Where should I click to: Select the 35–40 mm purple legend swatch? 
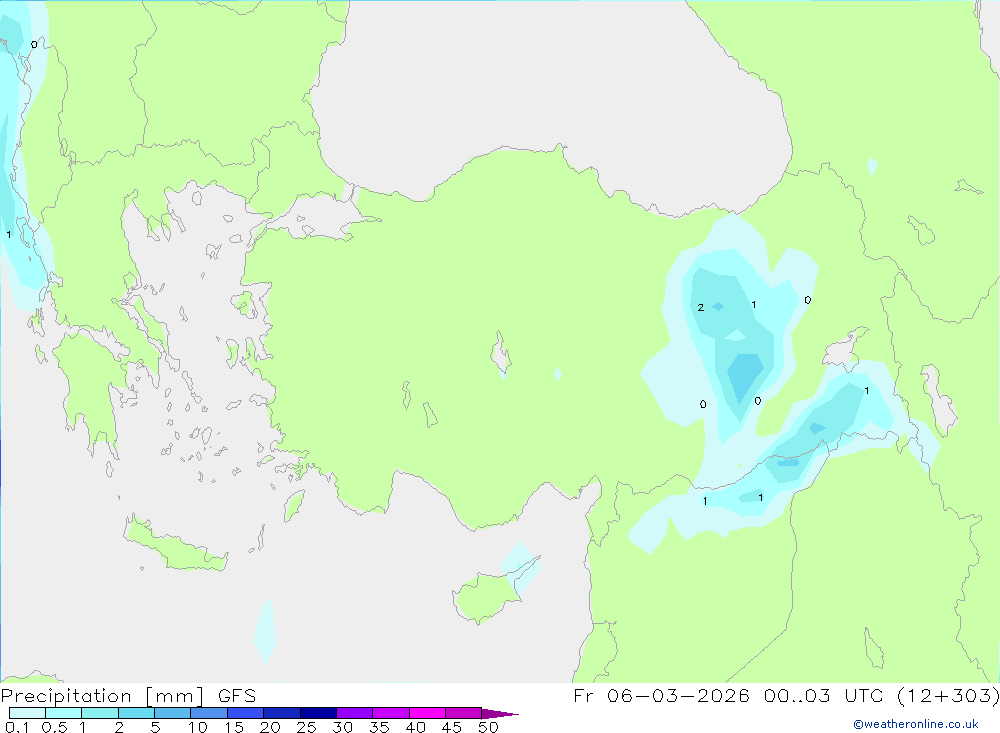391,713
